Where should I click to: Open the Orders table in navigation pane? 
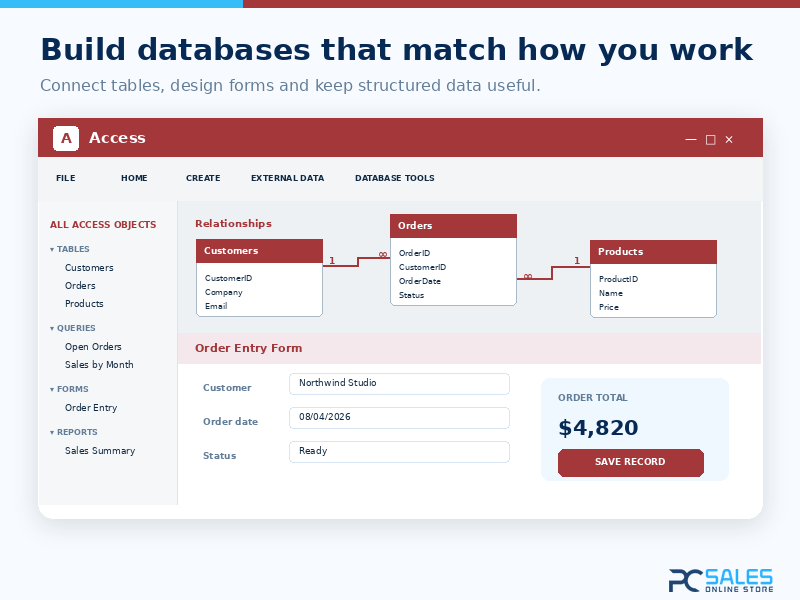[80, 286]
